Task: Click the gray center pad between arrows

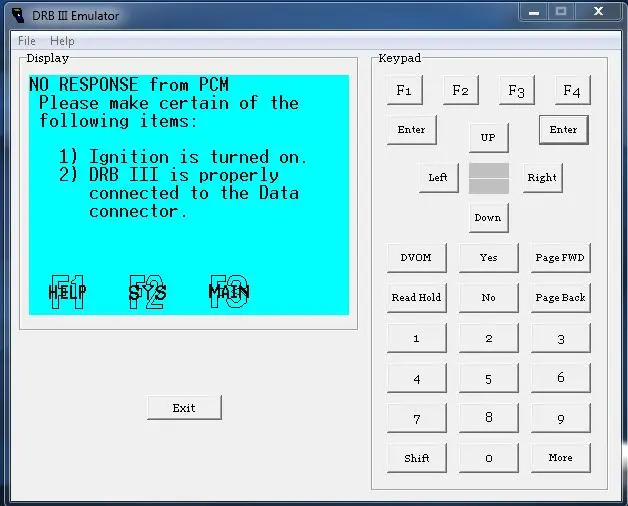Action: (x=489, y=178)
